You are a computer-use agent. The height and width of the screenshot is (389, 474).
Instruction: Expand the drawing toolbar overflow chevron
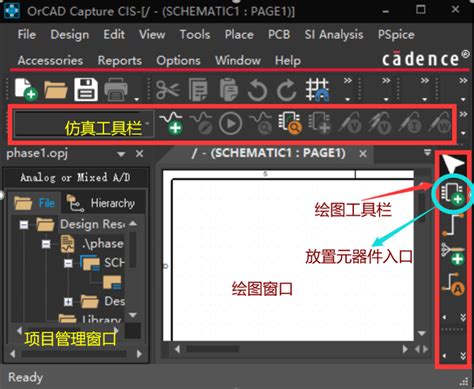(x=463, y=317)
